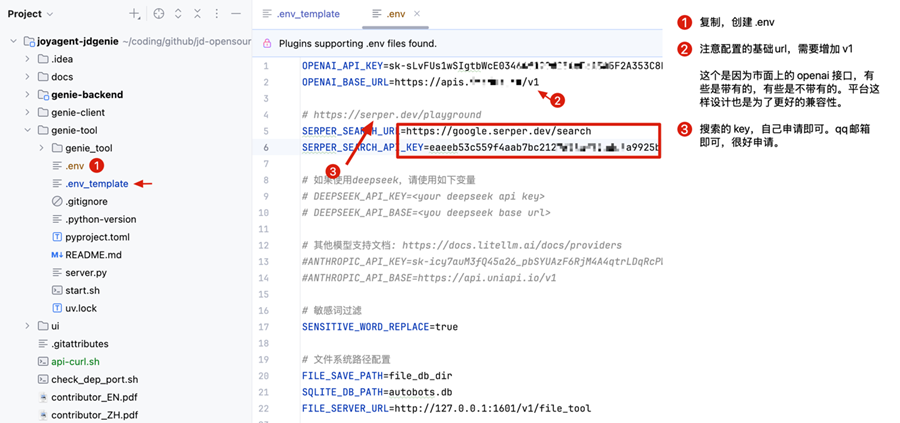The image size is (900, 423).
Task: Click the server.py file icon
Action: tap(57, 273)
